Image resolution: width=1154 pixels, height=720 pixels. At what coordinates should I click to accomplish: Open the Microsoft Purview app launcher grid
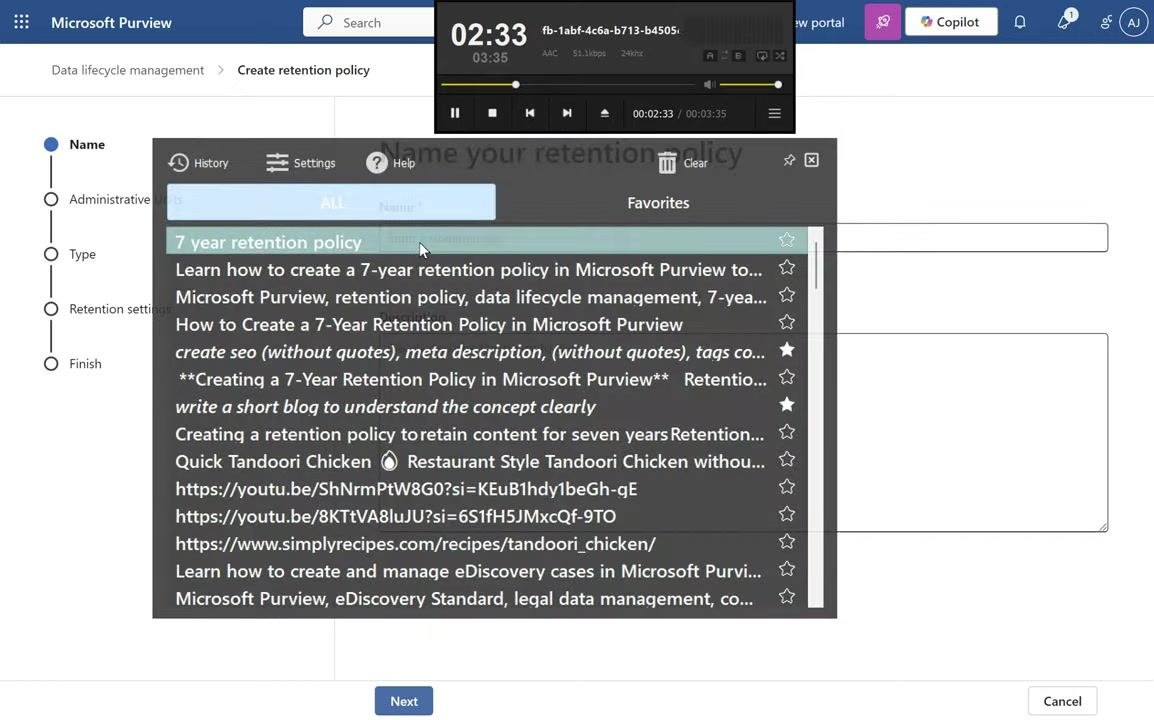(x=21, y=22)
